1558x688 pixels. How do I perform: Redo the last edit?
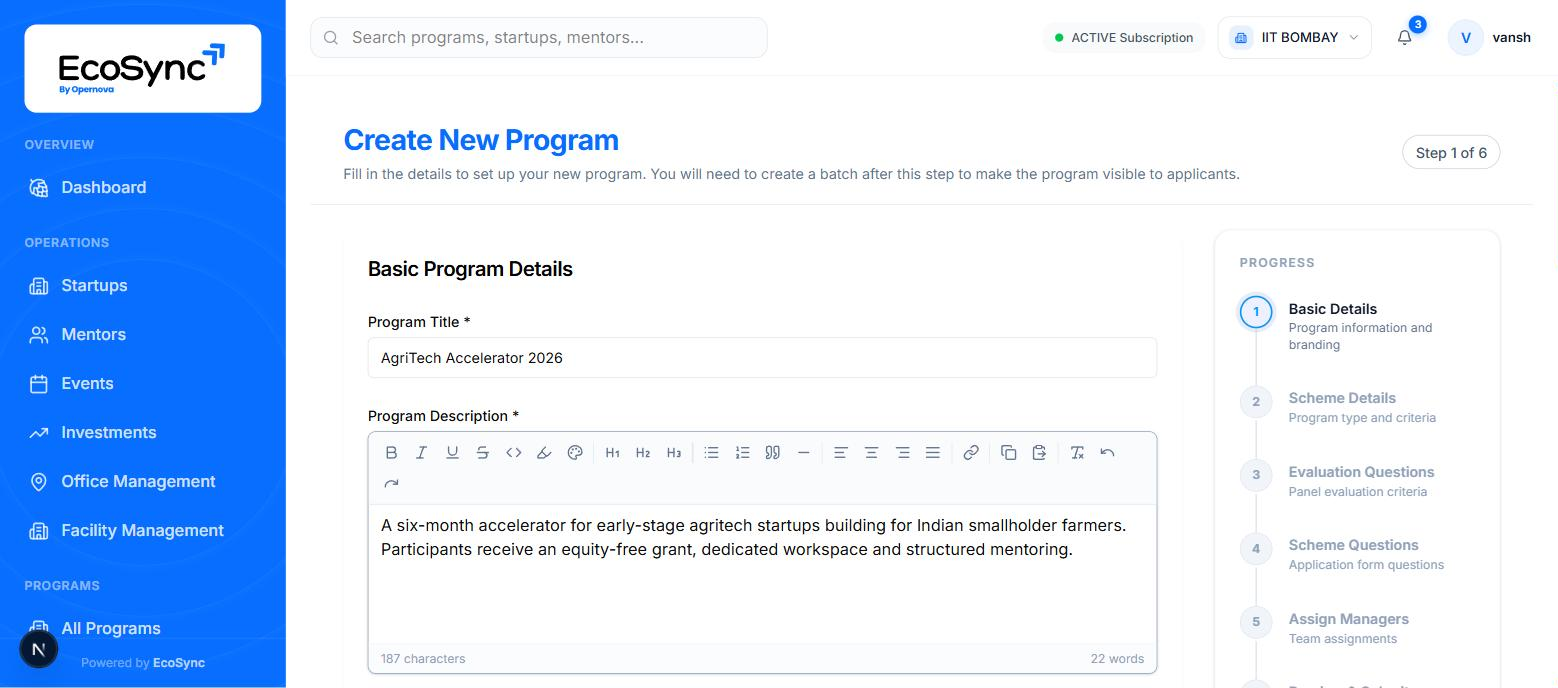tap(391, 484)
